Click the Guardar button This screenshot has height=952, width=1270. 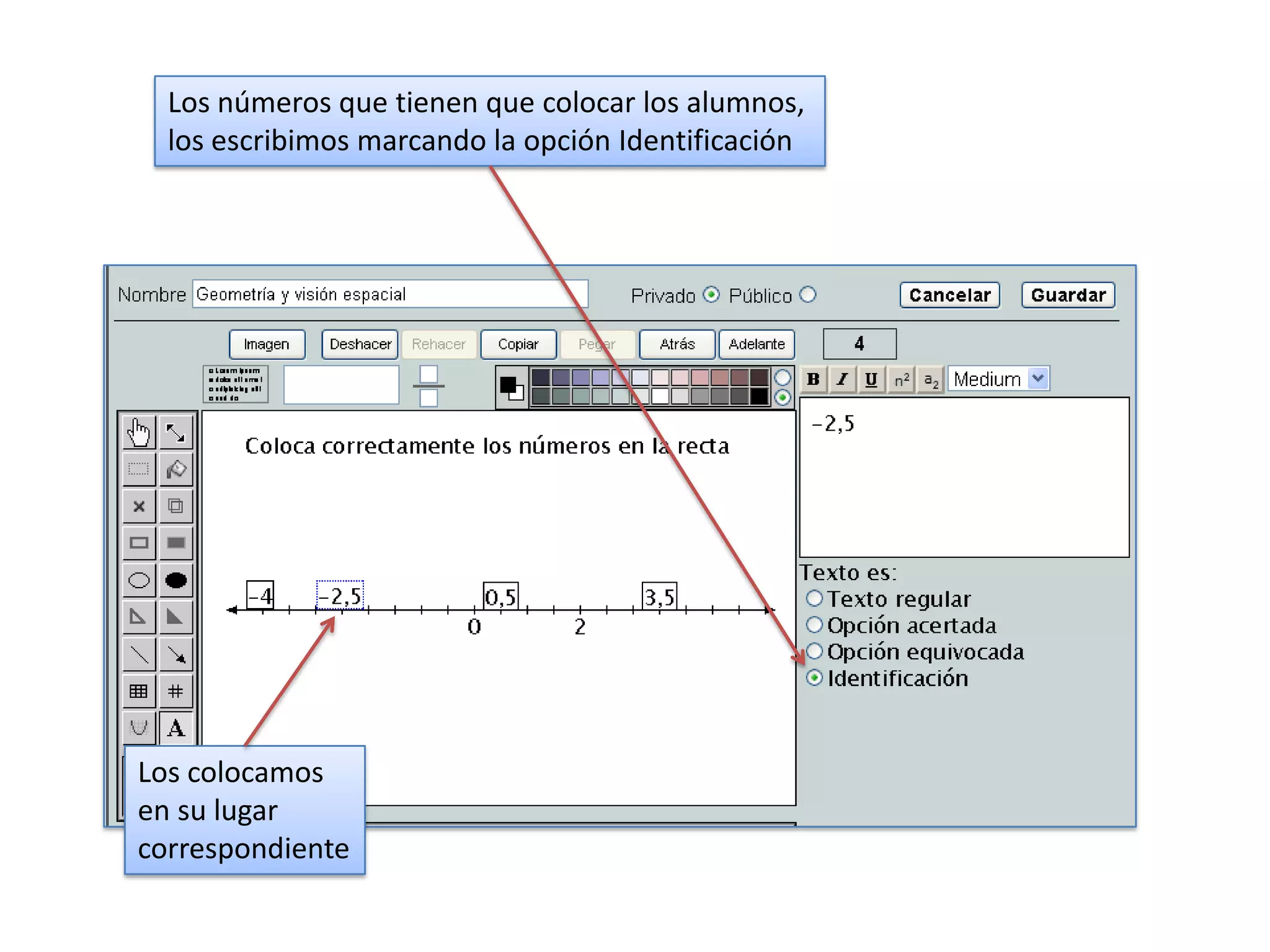click(1068, 295)
